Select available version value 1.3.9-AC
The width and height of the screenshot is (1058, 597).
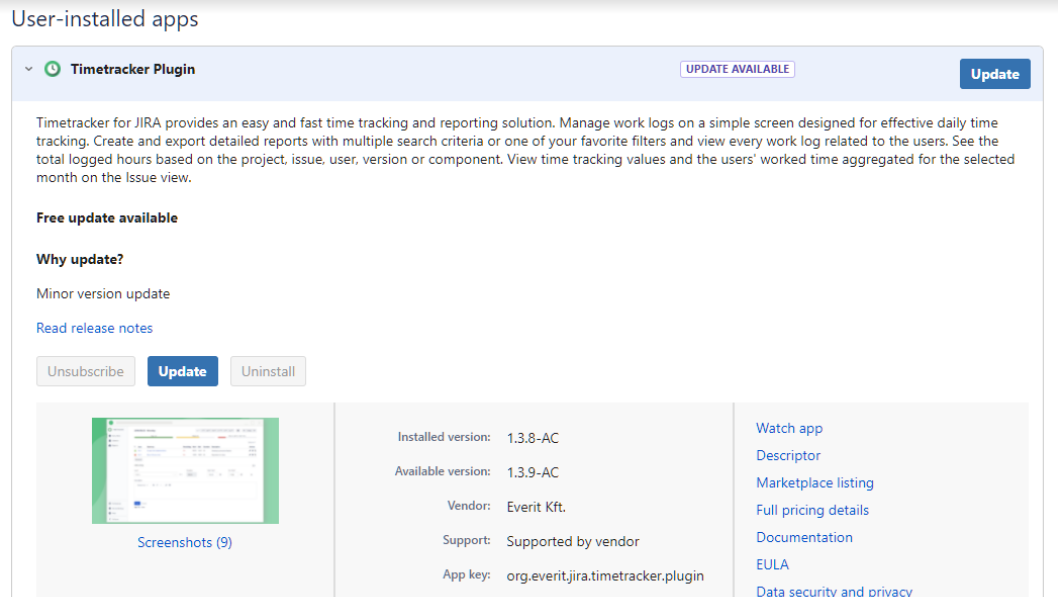tap(533, 472)
